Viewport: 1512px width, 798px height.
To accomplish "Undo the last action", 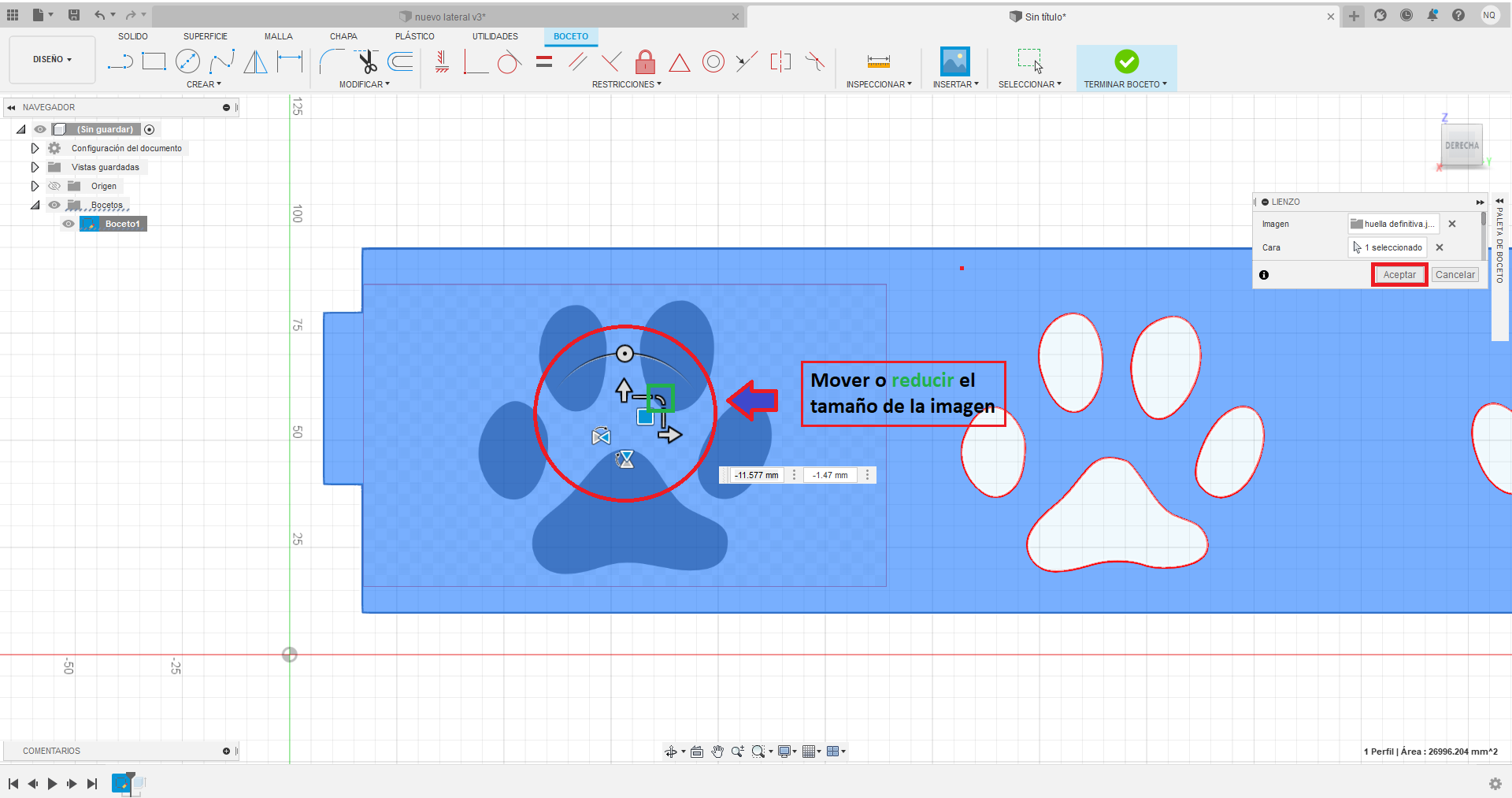I will pyautogui.click(x=99, y=15).
